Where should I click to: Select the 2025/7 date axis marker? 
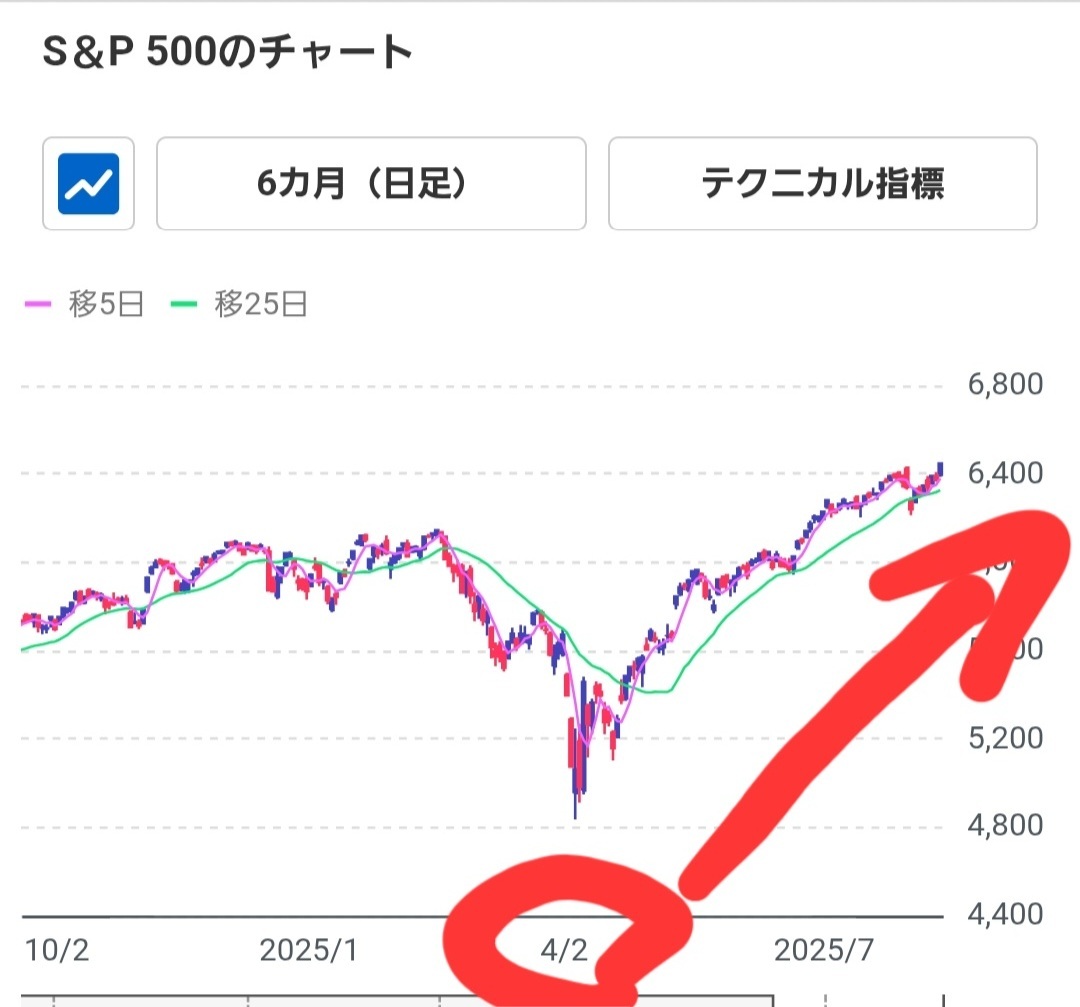click(824, 951)
